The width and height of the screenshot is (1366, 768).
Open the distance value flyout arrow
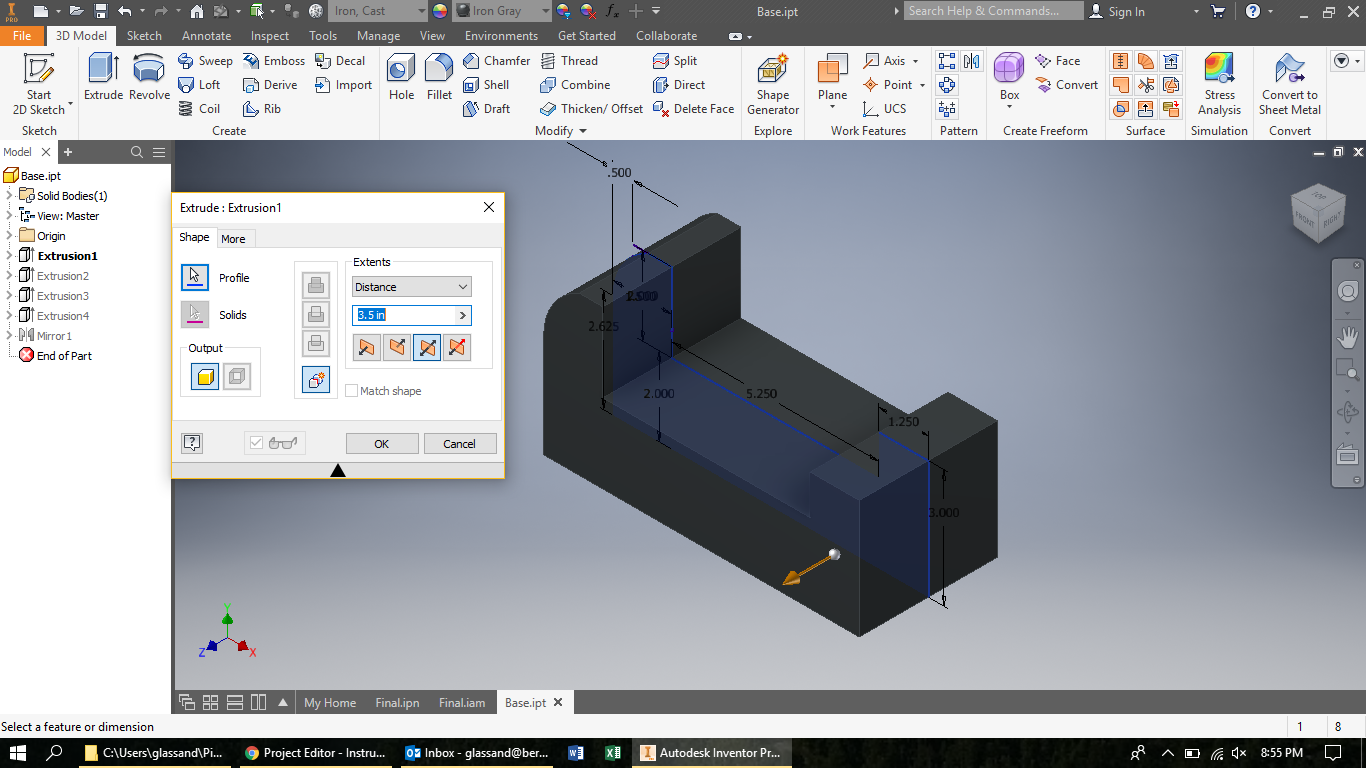tap(462, 315)
